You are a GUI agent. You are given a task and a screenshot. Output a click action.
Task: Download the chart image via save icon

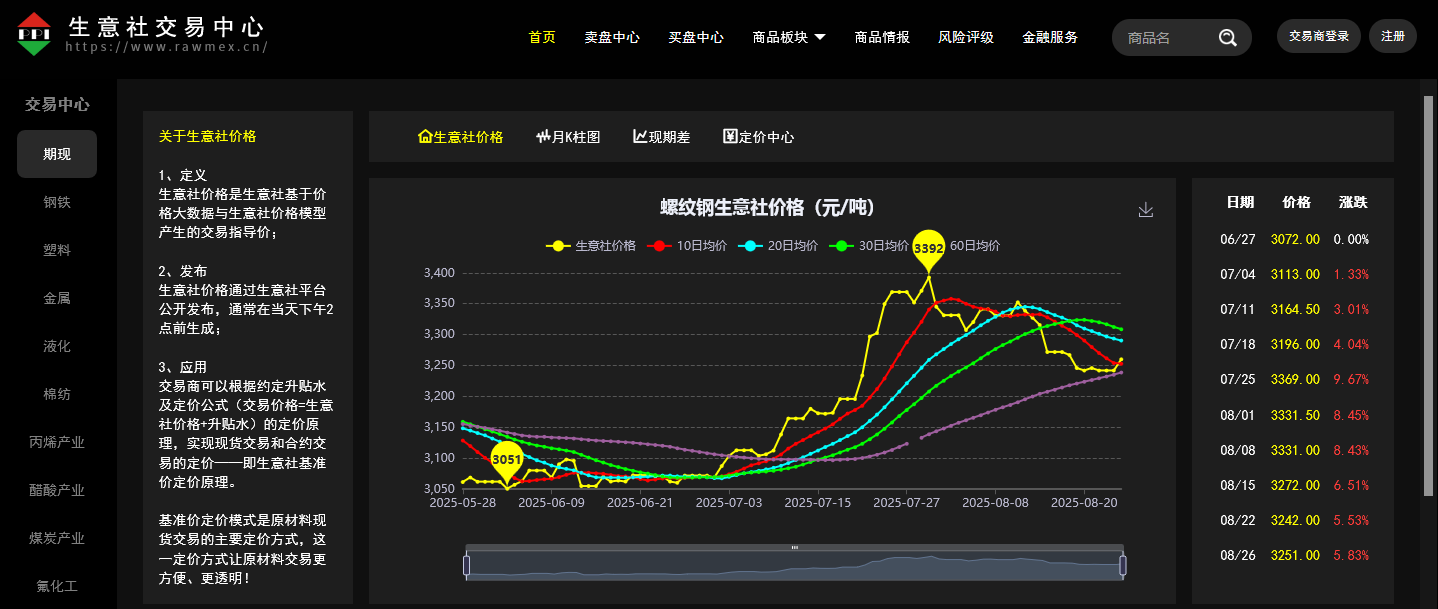(1146, 210)
